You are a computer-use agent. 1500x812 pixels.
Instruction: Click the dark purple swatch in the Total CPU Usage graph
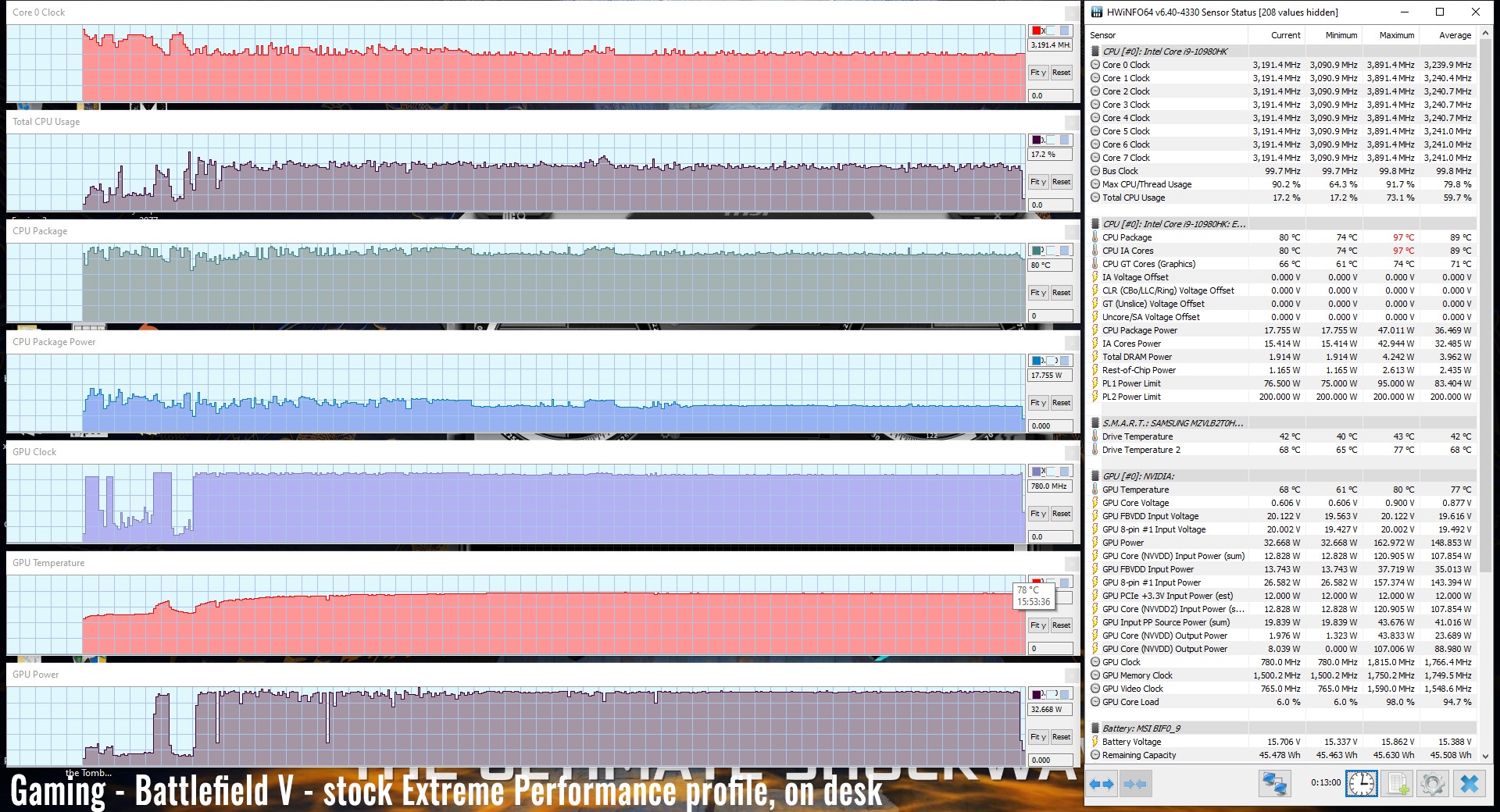(x=1037, y=140)
